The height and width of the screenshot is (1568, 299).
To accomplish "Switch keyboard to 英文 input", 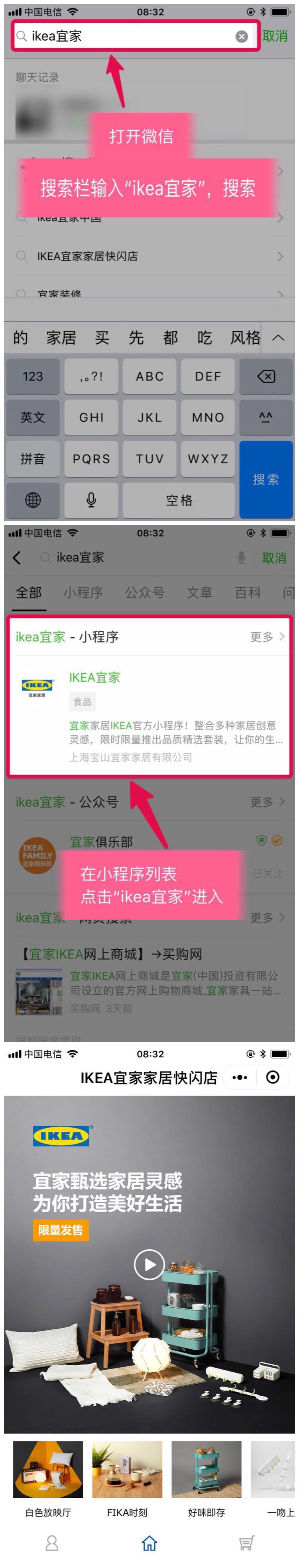I will 33,417.
